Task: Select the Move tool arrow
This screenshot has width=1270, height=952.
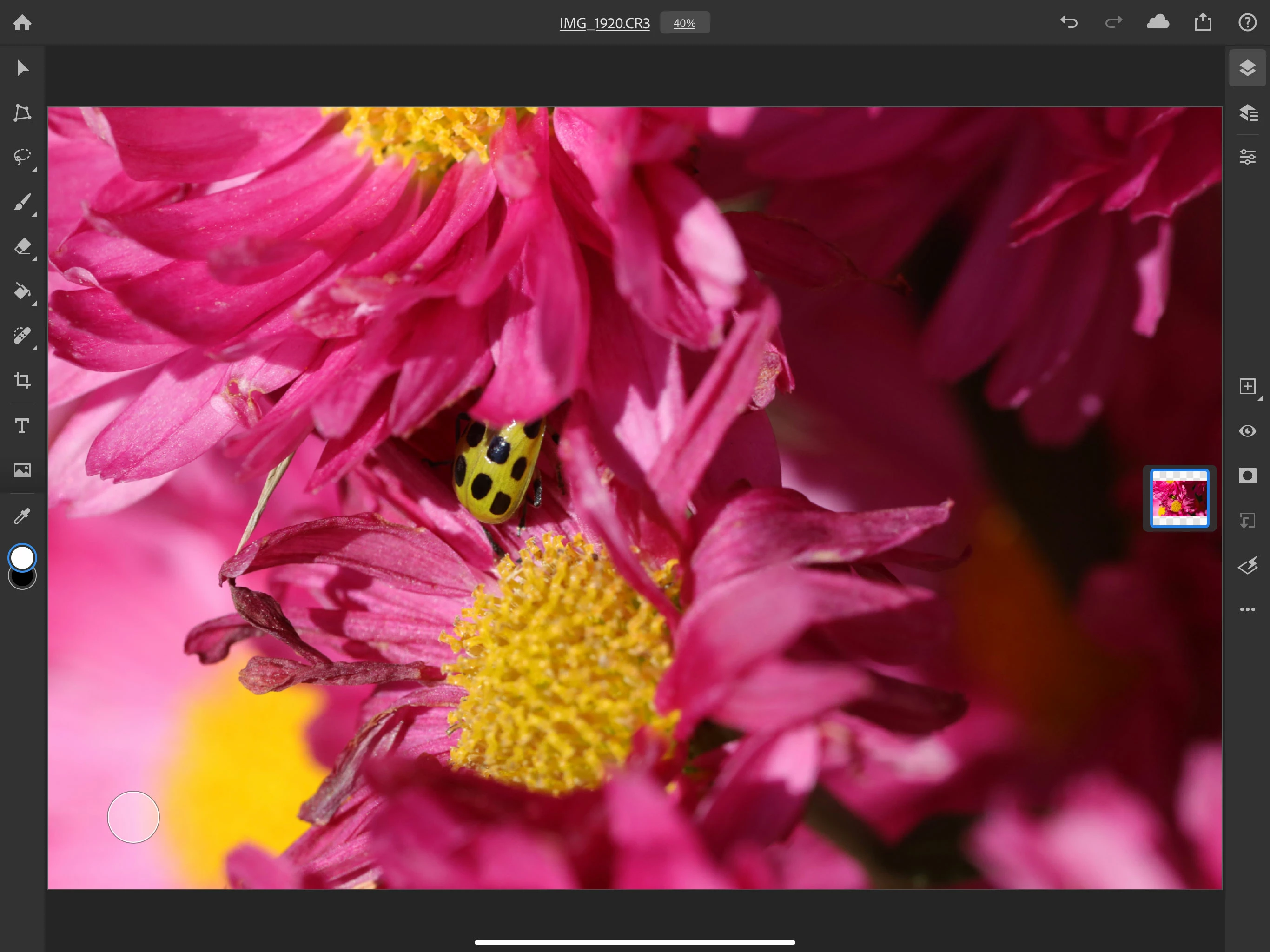Action: pyautogui.click(x=22, y=68)
